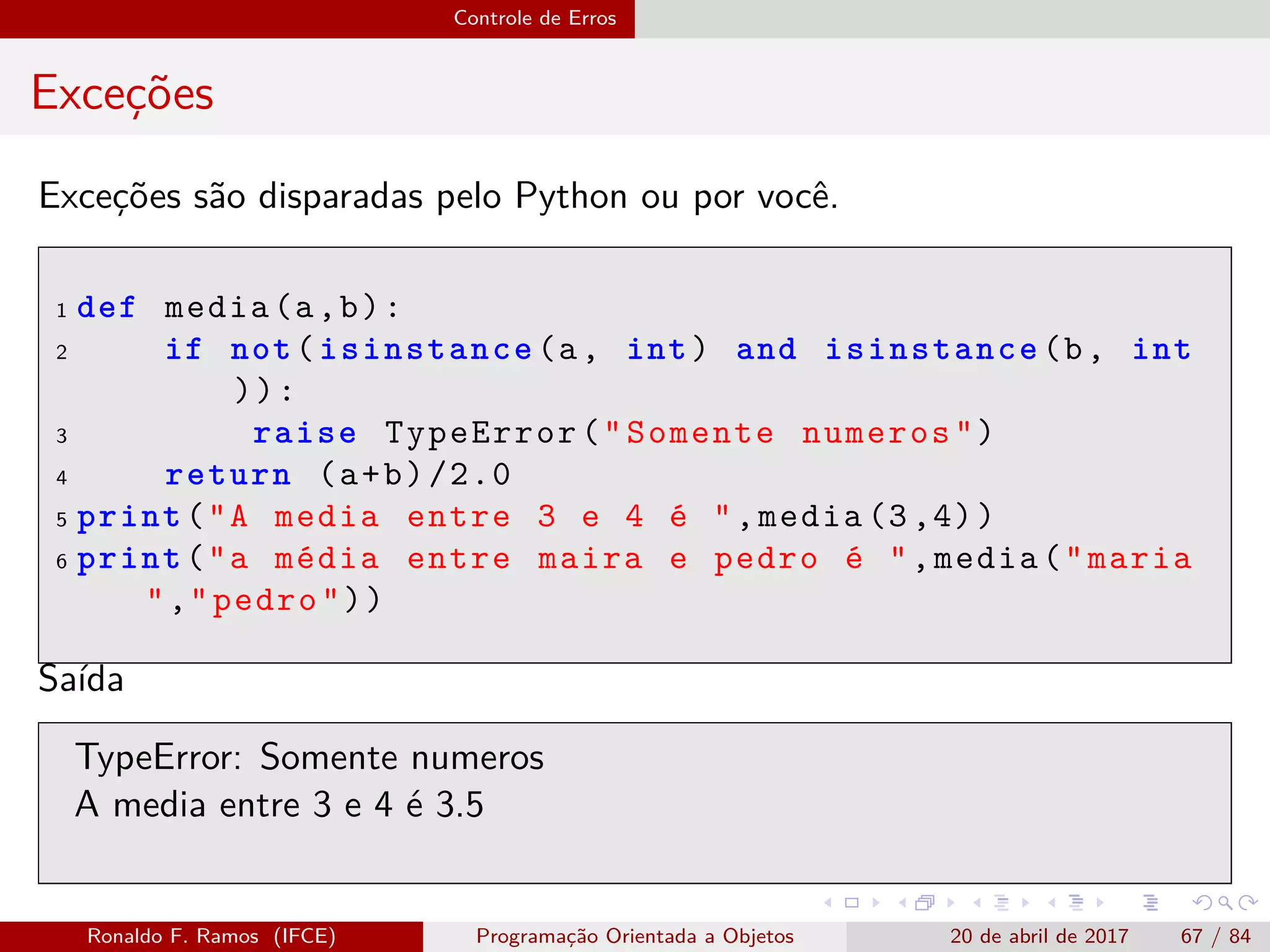Click the Saída label

pyautogui.click(x=81, y=679)
